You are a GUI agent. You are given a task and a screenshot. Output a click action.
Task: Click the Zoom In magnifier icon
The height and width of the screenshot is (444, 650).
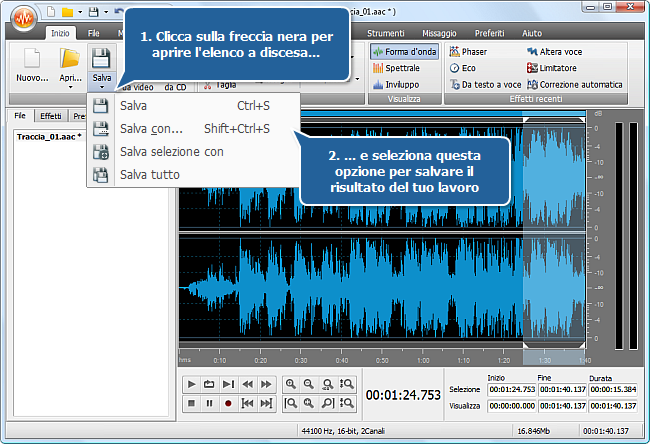coord(290,383)
